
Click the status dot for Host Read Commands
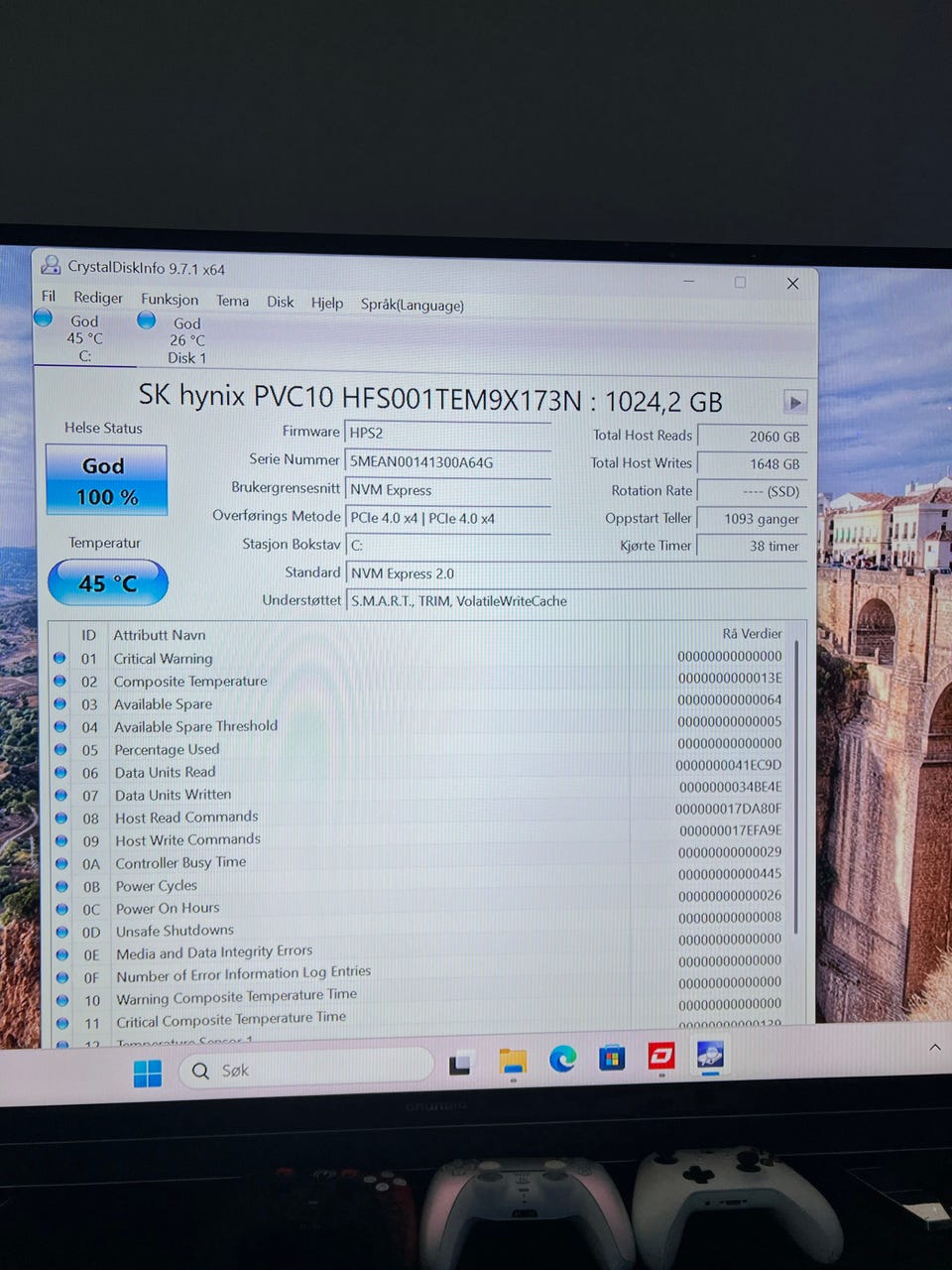(x=61, y=818)
